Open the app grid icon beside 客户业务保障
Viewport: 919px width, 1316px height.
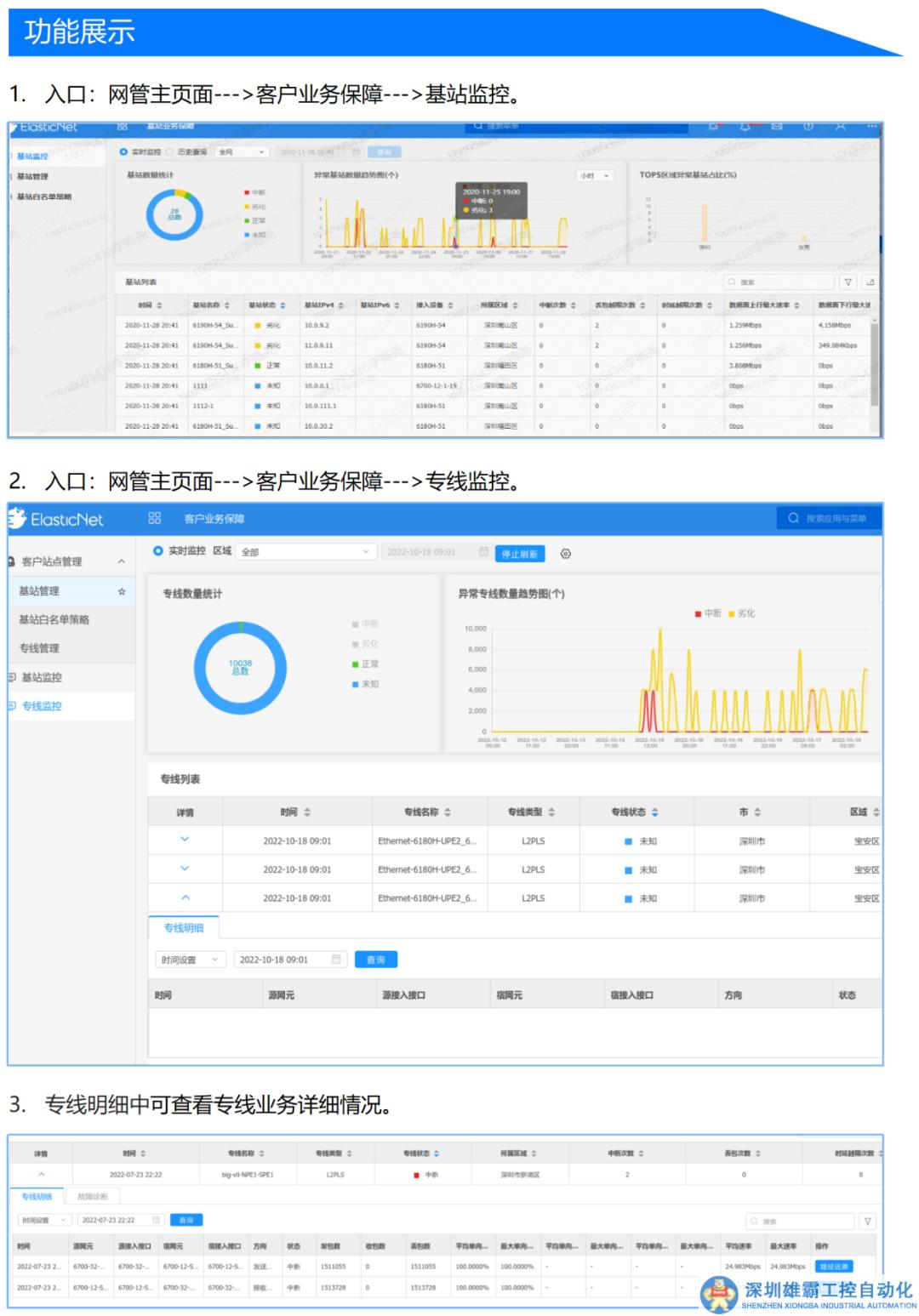154,518
